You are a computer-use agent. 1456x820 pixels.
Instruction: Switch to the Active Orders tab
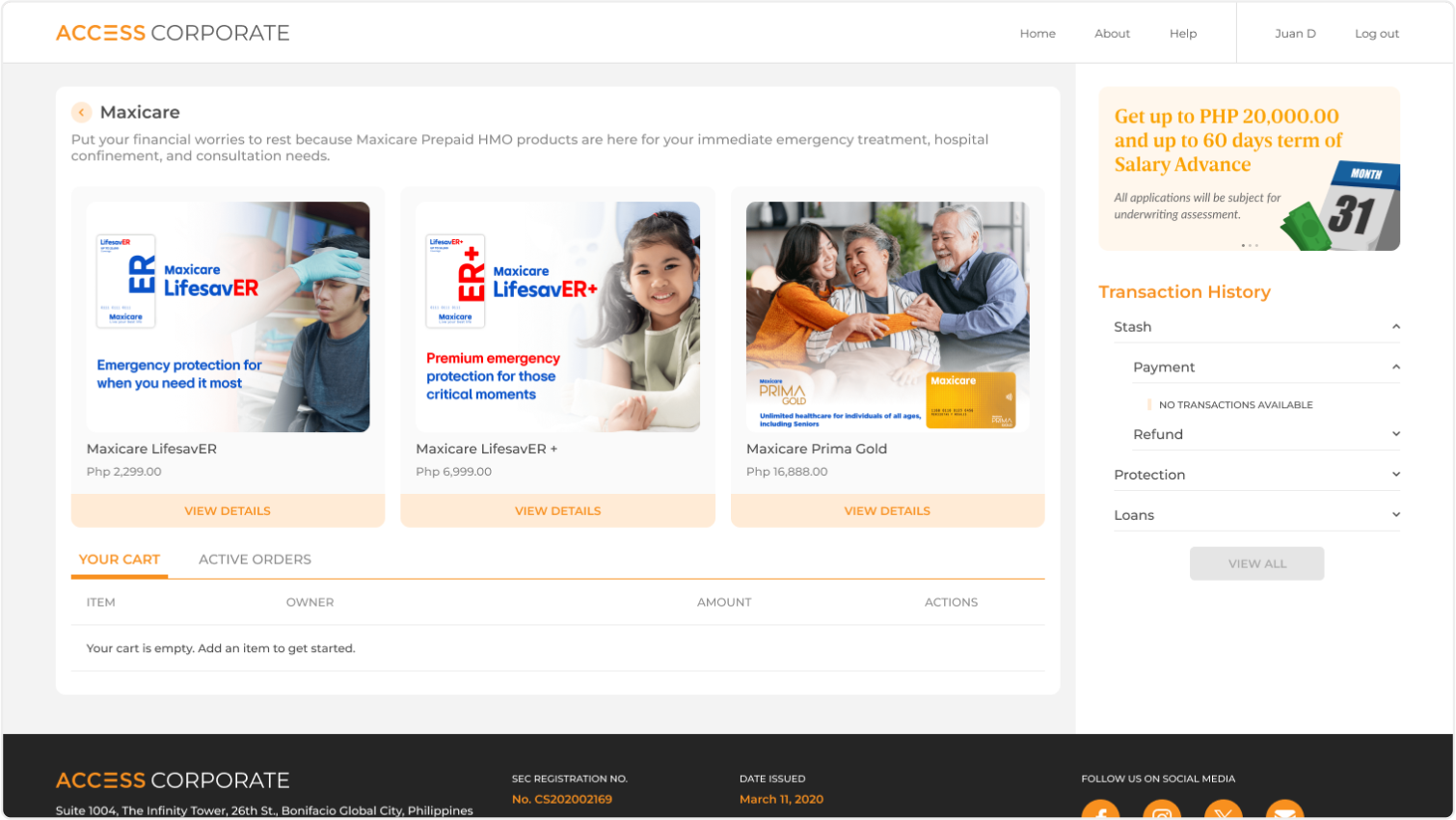(x=255, y=560)
